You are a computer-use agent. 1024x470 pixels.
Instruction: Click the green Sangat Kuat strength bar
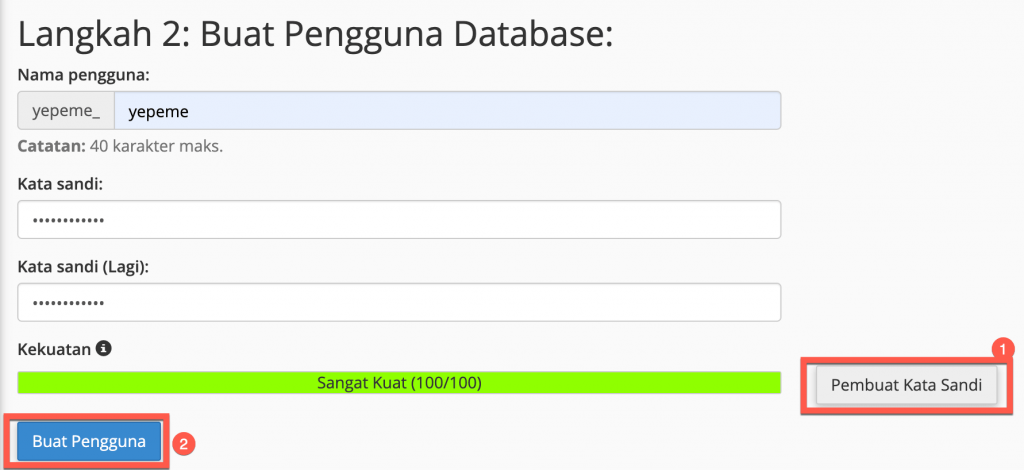pos(398,382)
